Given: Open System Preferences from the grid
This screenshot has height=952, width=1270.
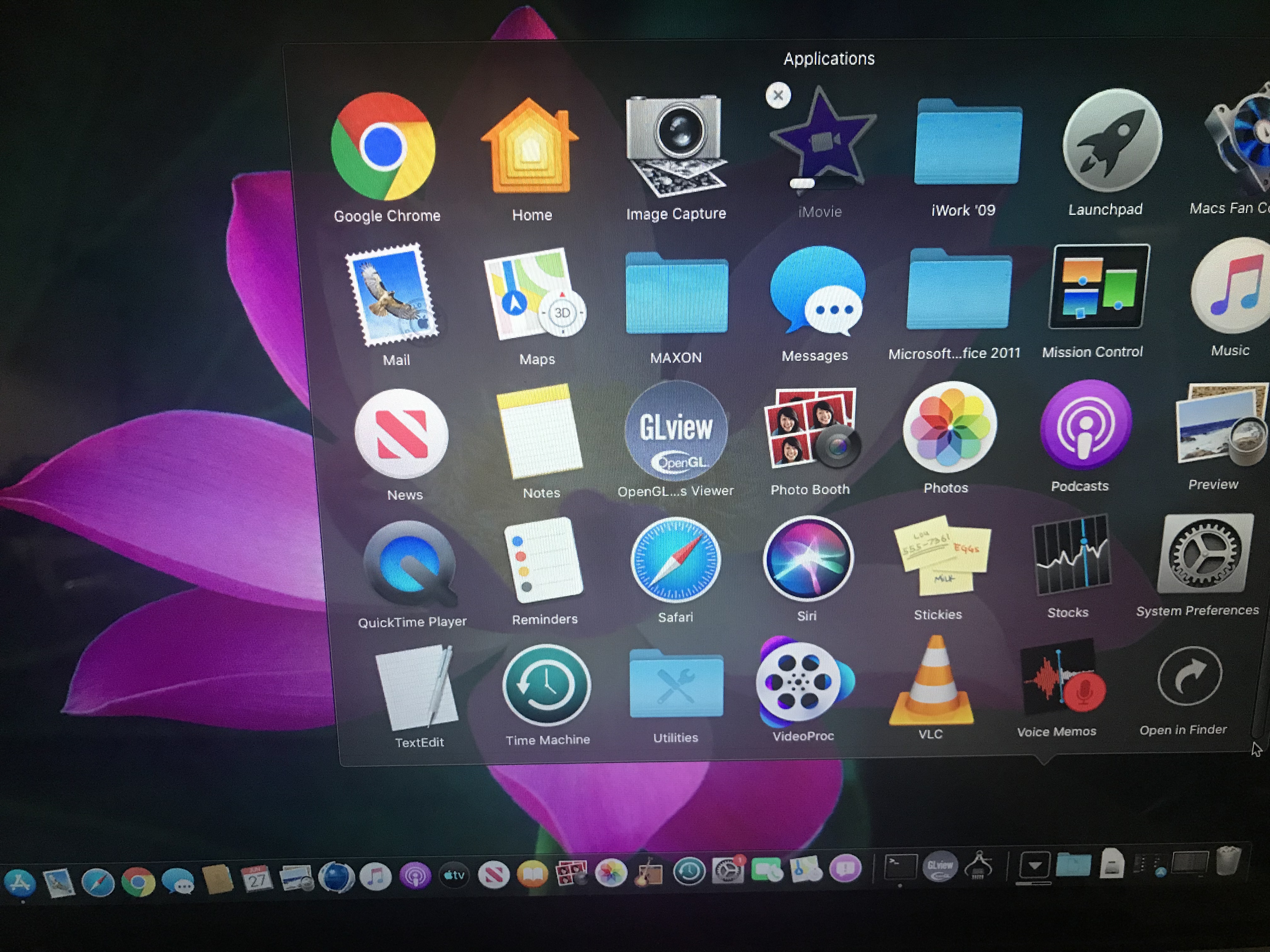Looking at the screenshot, I should [x=1204, y=554].
